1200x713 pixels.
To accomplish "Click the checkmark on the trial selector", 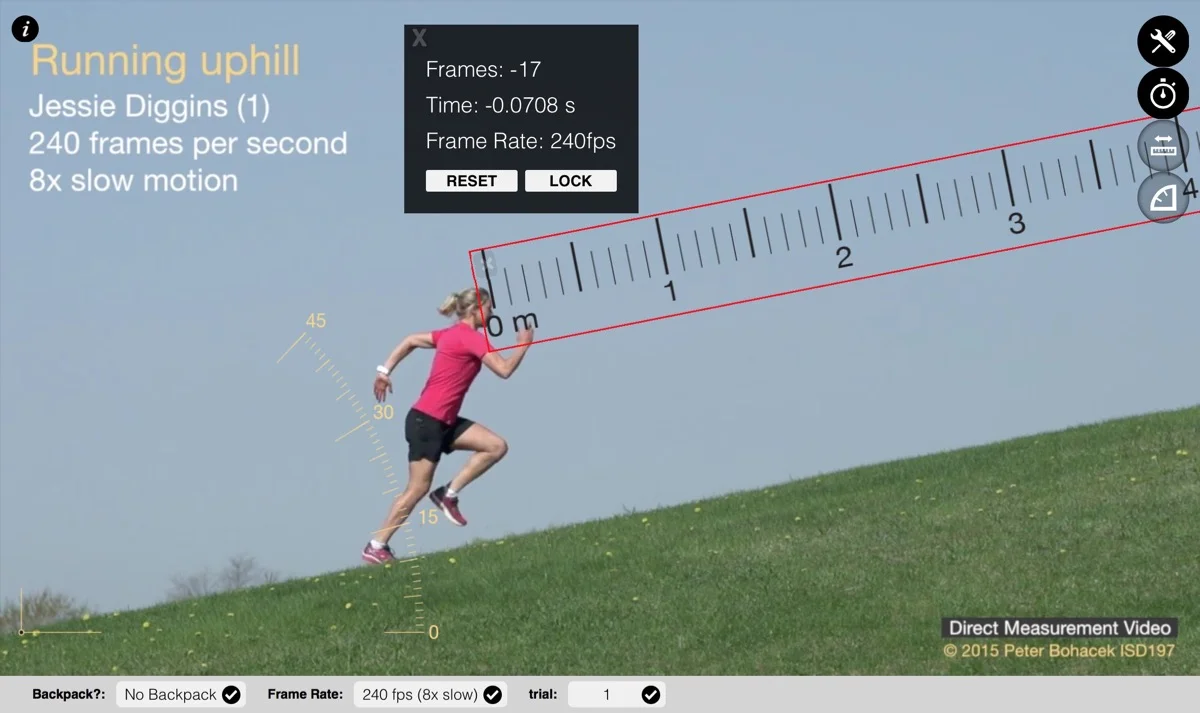I will [650, 694].
